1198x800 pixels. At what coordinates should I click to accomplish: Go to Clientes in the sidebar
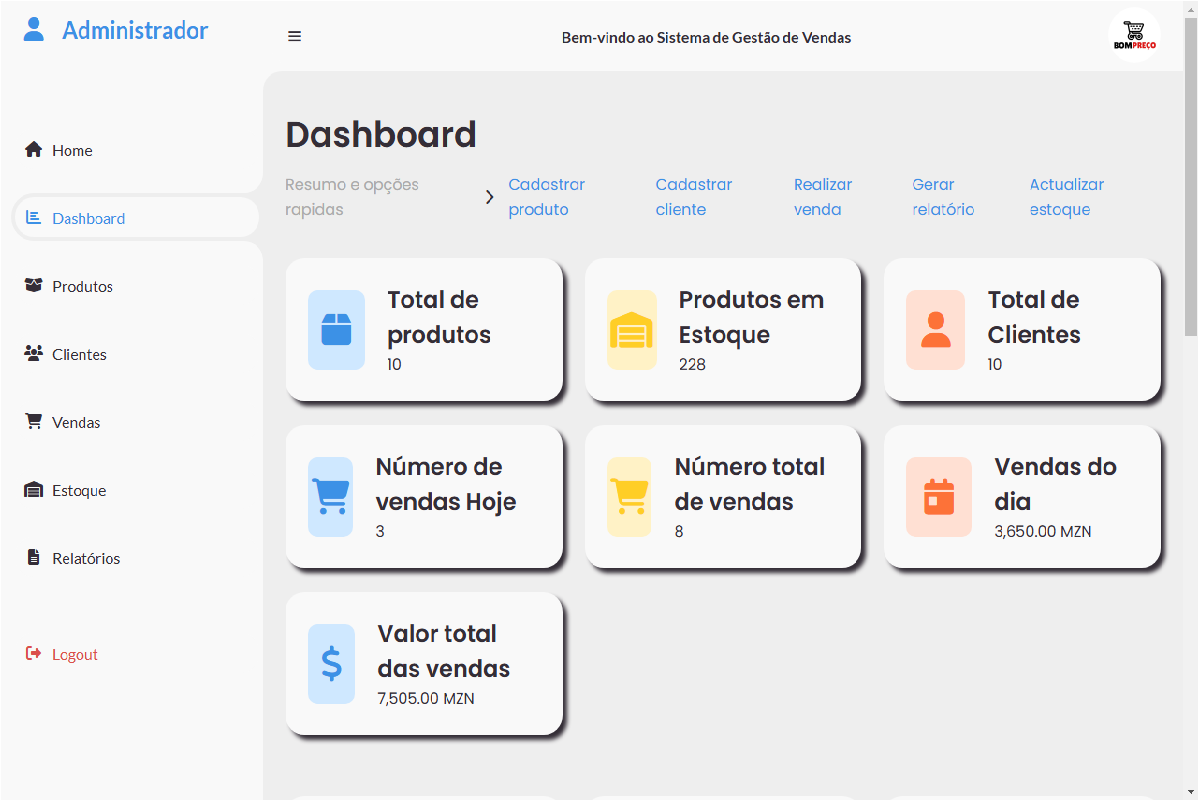coord(79,355)
